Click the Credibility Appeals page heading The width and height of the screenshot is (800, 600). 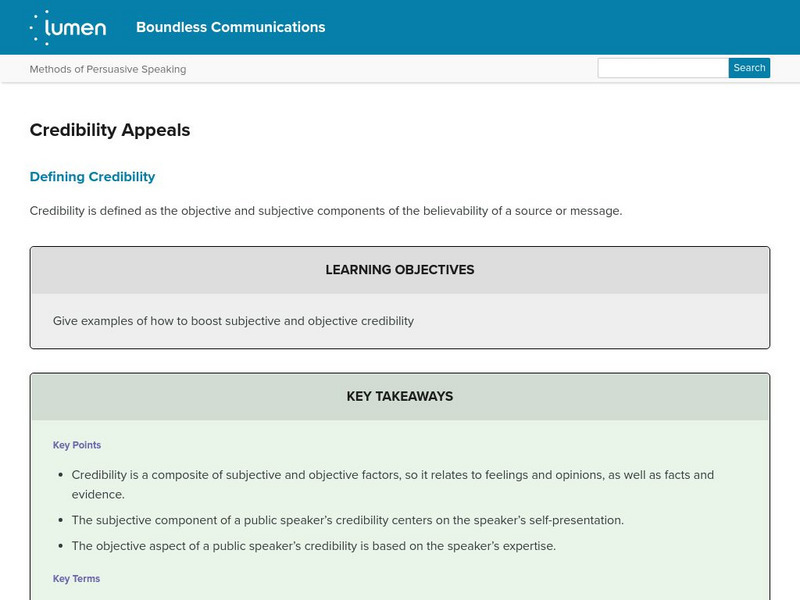pyautogui.click(x=110, y=130)
